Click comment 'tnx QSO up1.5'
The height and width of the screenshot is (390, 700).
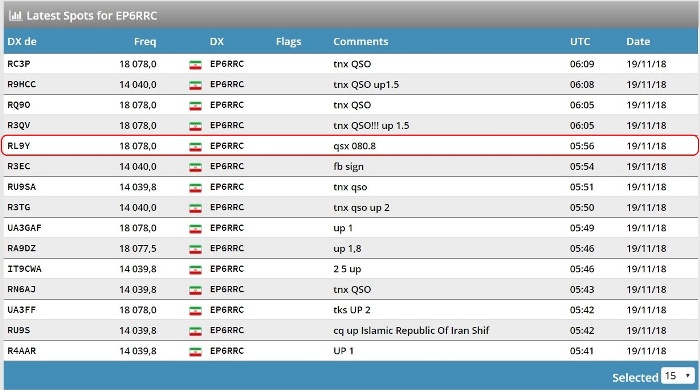click(366, 84)
